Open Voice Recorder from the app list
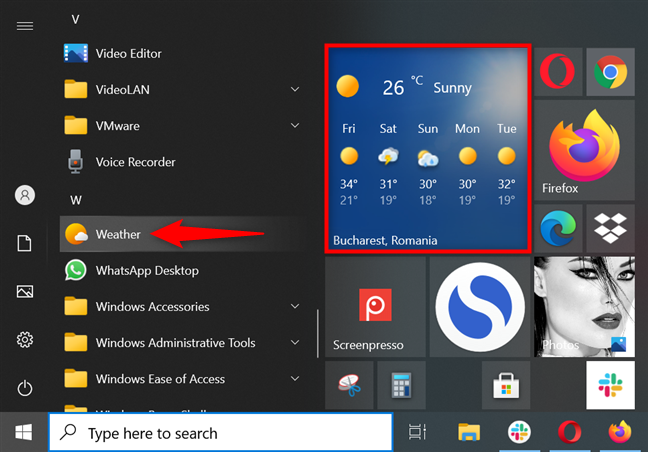Viewport: 648px width, 452px height. click(x=135, y=162)
